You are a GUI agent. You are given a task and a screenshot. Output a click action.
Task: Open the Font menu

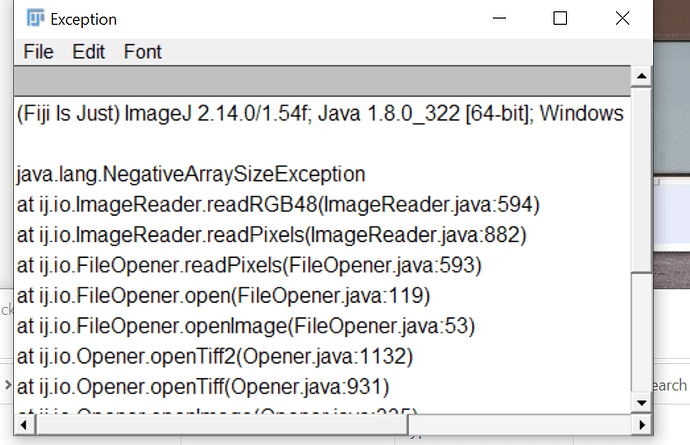(x=143, y=52)
